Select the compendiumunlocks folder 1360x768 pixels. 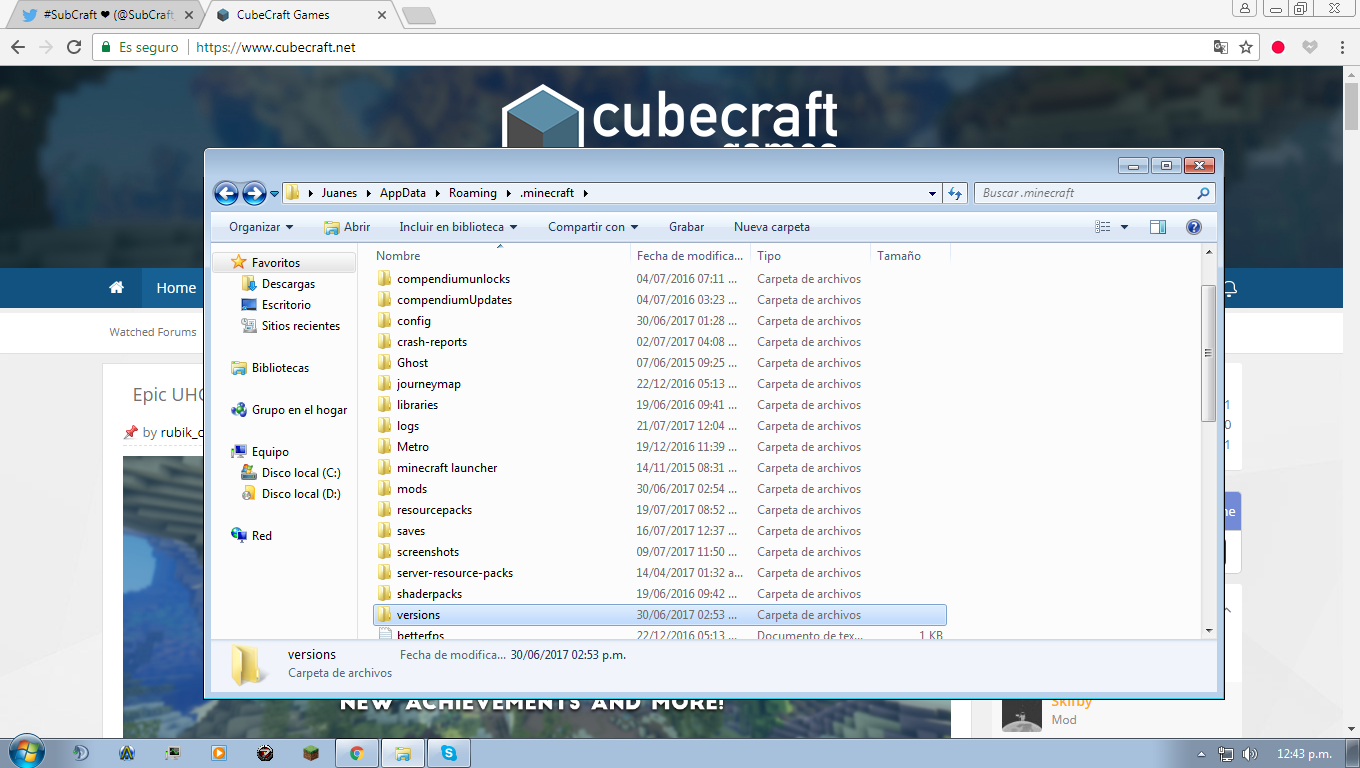click(660, 279)
